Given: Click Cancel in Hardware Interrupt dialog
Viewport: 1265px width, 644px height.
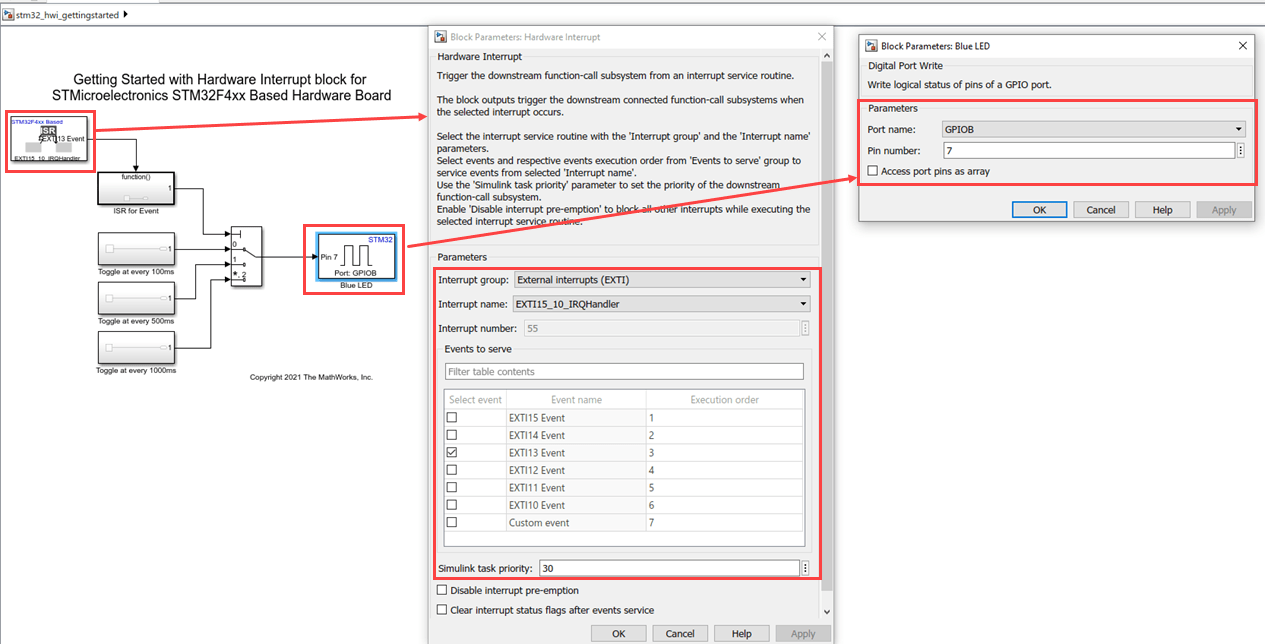Looking at the screenshot, I should coord(680,633).
